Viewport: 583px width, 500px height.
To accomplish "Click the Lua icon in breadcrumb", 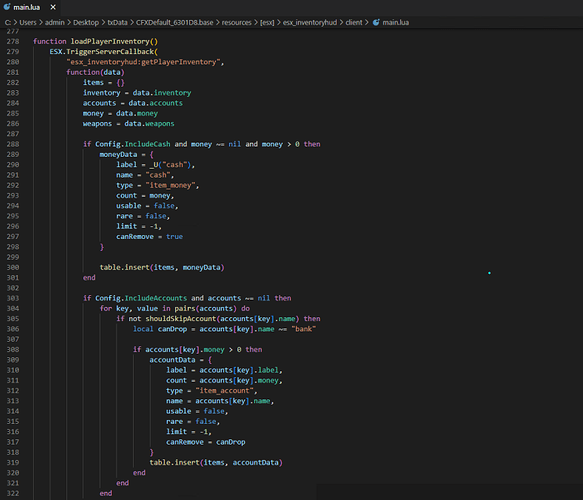I will [376, 22].
